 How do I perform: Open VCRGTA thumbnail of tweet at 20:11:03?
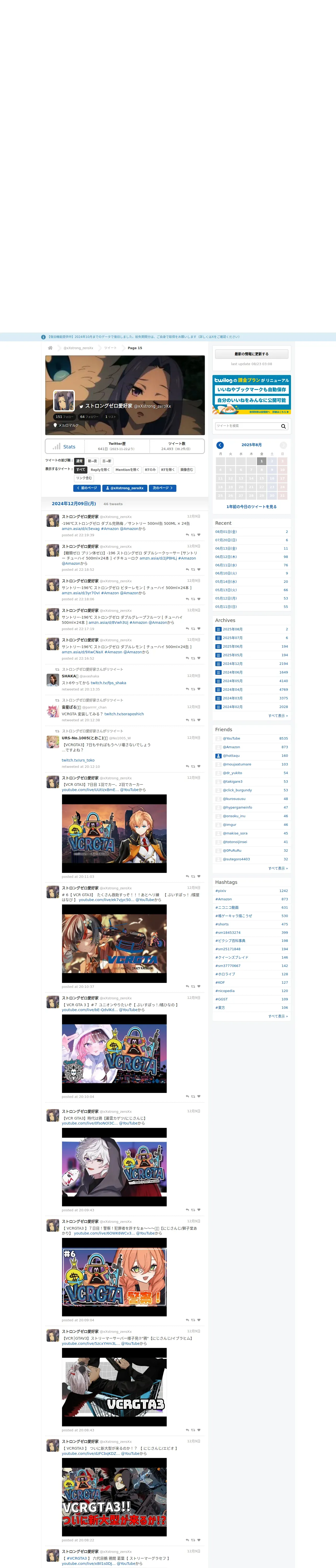pos(114,834)
